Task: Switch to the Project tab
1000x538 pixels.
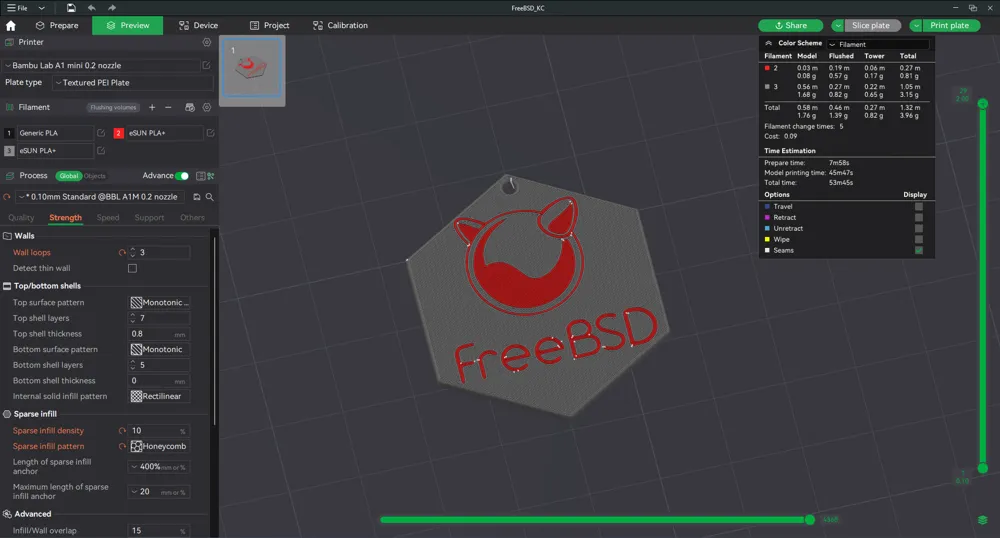Action: [269, 25]
